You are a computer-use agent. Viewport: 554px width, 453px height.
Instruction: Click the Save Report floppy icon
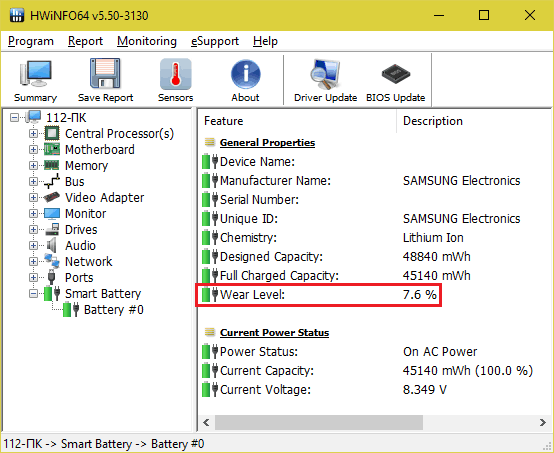105,73
